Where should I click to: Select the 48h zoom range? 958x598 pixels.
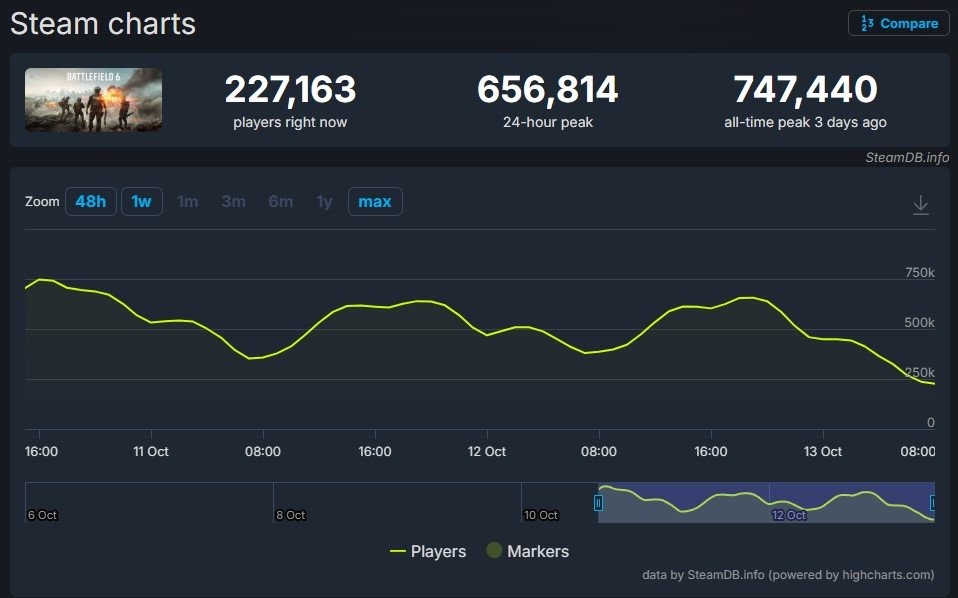[x=90, y=201]
